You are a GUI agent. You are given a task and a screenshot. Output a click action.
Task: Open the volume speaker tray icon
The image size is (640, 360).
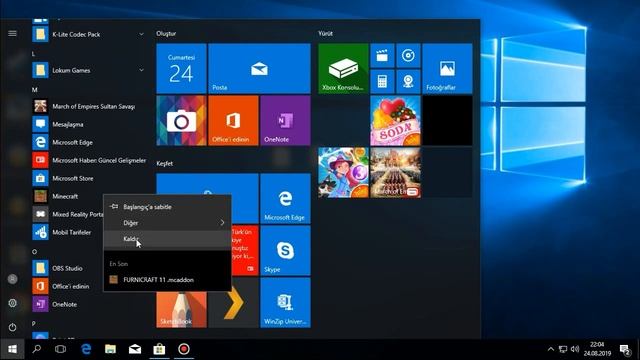point(575,349)
